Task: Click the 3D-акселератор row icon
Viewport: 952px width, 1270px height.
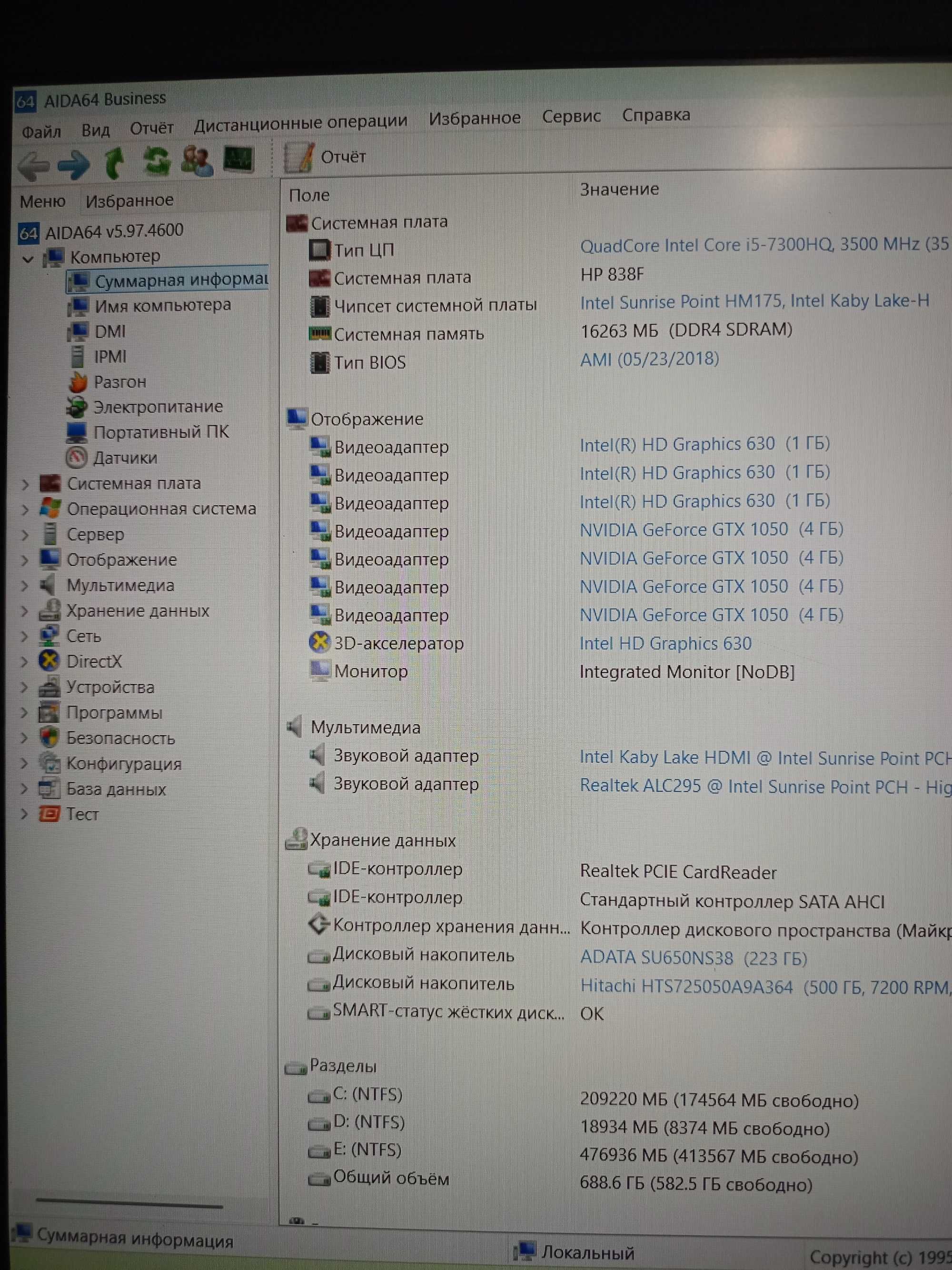Action: [319, 642]
